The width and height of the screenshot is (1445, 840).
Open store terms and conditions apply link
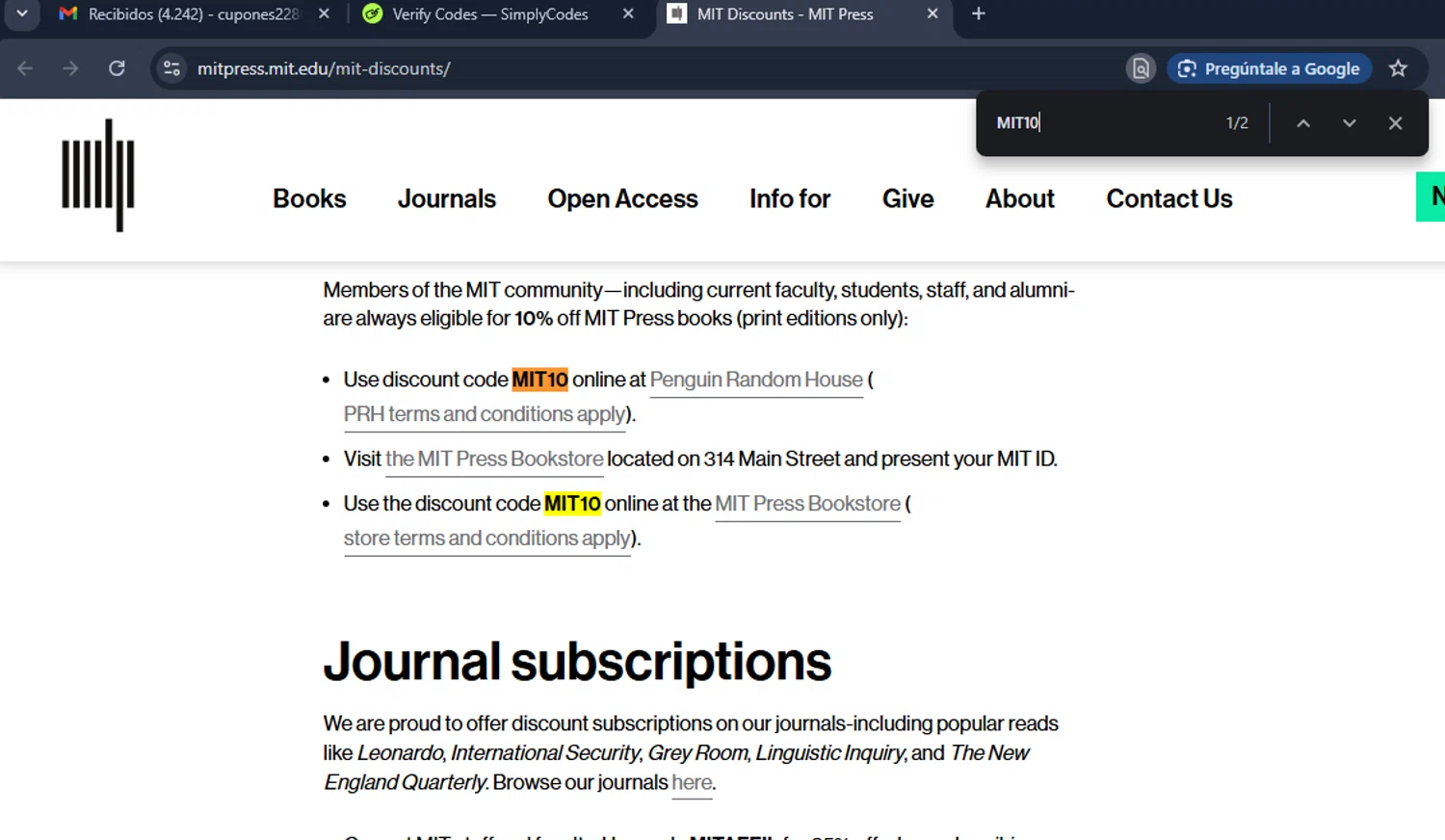[487, 538]
